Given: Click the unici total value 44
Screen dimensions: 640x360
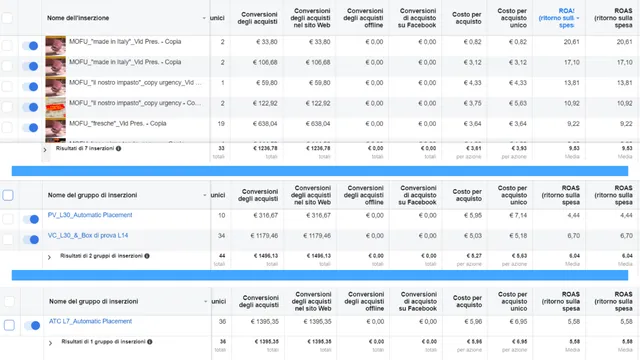Looking at the screenshot, I should click(222, 256).
